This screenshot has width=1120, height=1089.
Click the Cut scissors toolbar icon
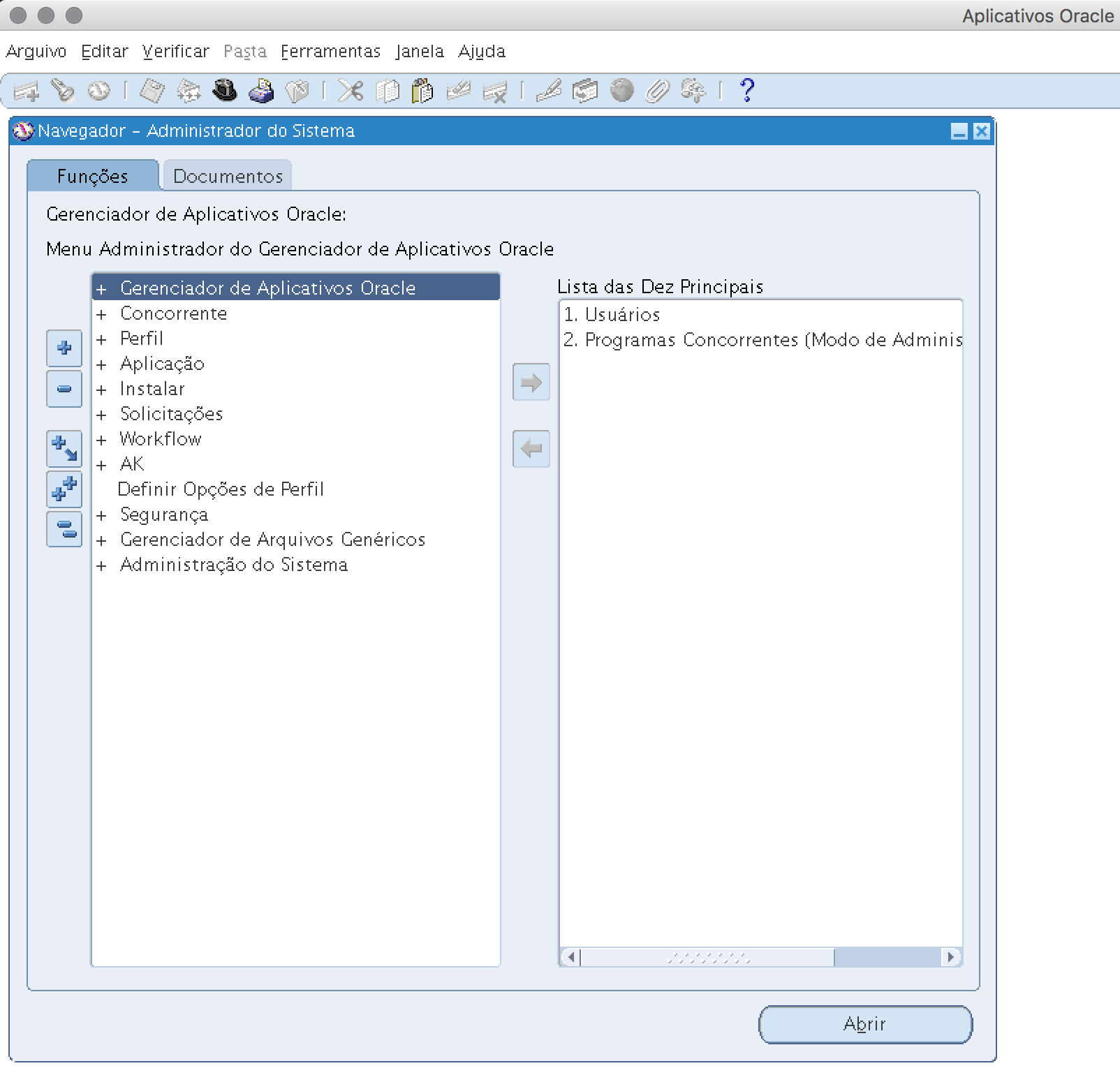click(351, 91)
